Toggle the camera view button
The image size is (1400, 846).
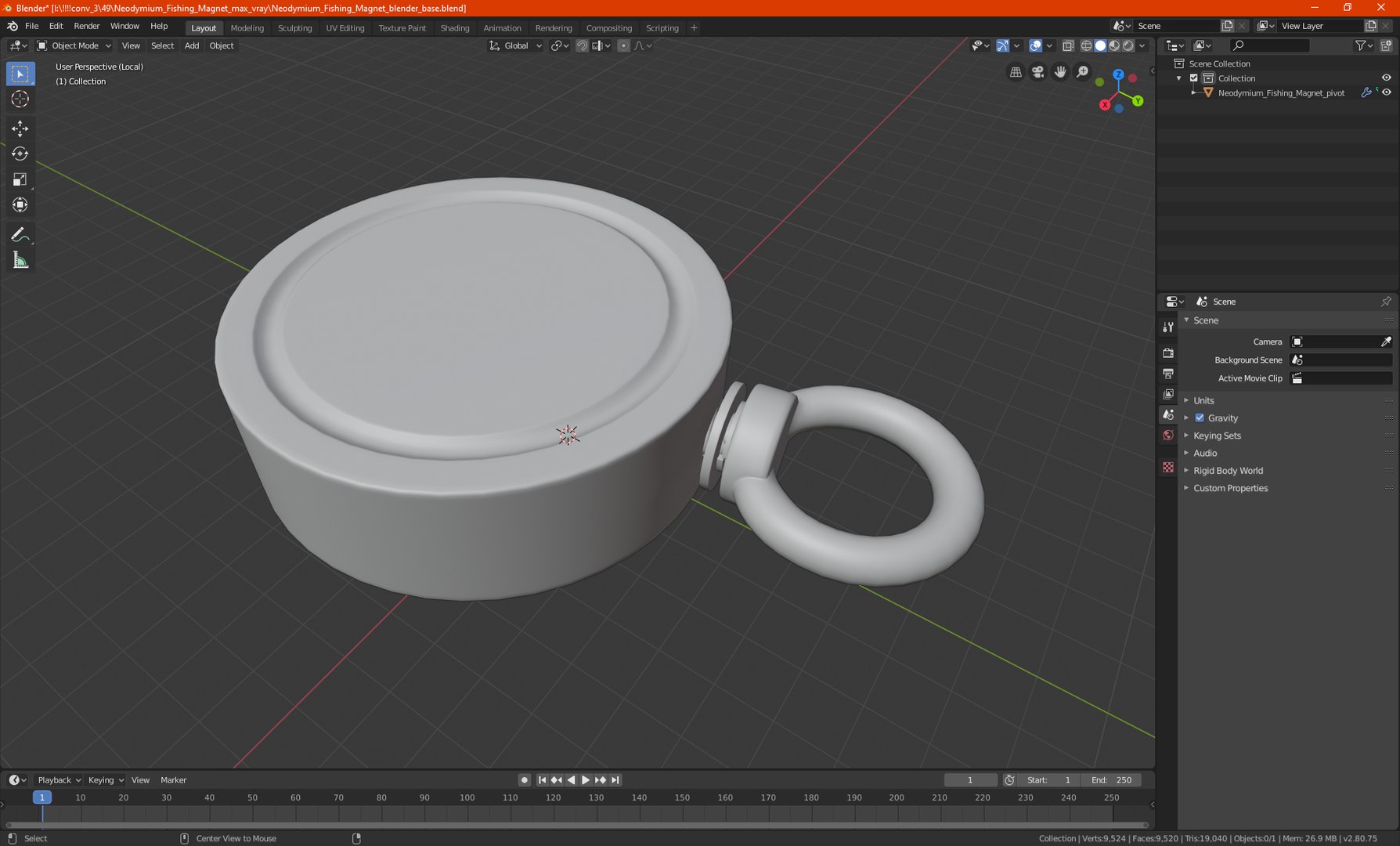[1037, 72]
